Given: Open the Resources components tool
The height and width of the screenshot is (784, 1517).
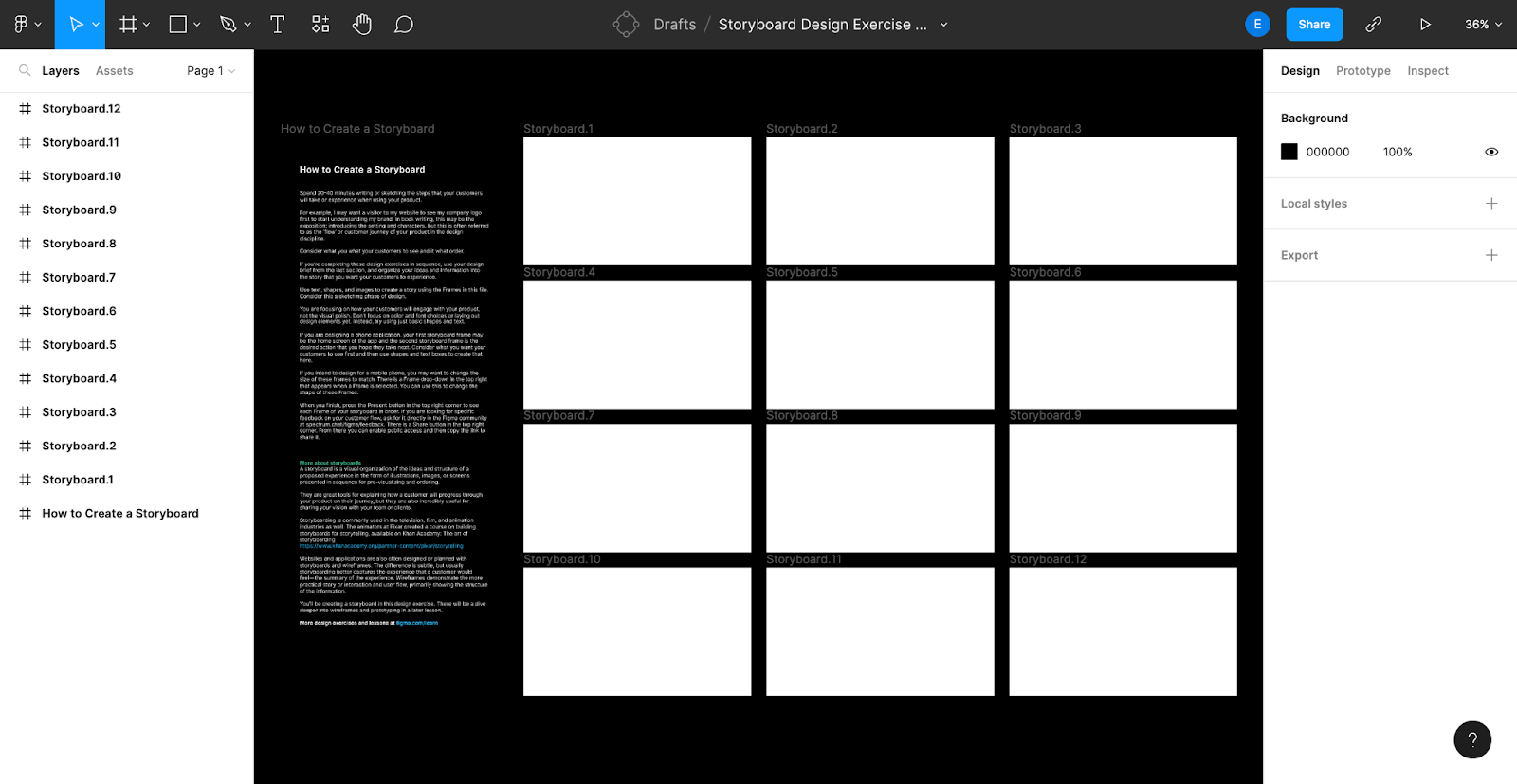Looking at the screenshot, I should coord(320,25).
